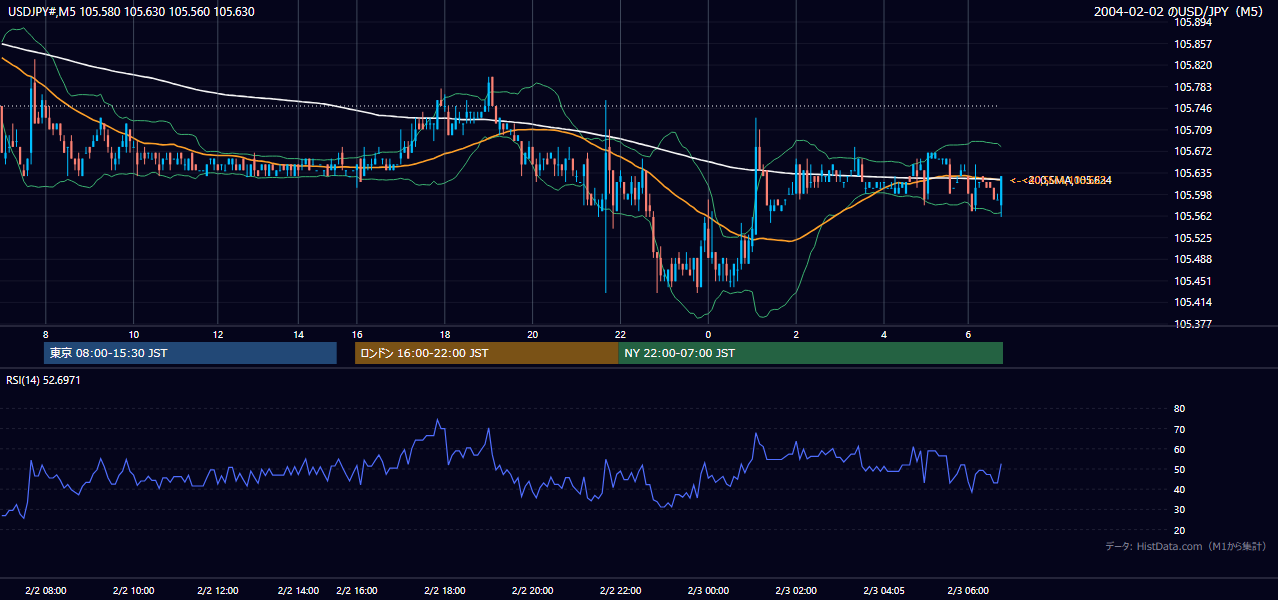Image resolution: width=1278 pixels, height=600 pixels.
Task: Click the bottom time label 2/2 14:00
Action: 298,591
